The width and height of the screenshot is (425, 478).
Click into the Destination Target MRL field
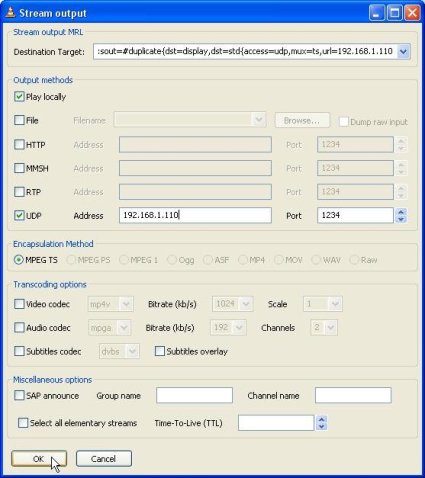pyautogui.click(x=245, y=52)
